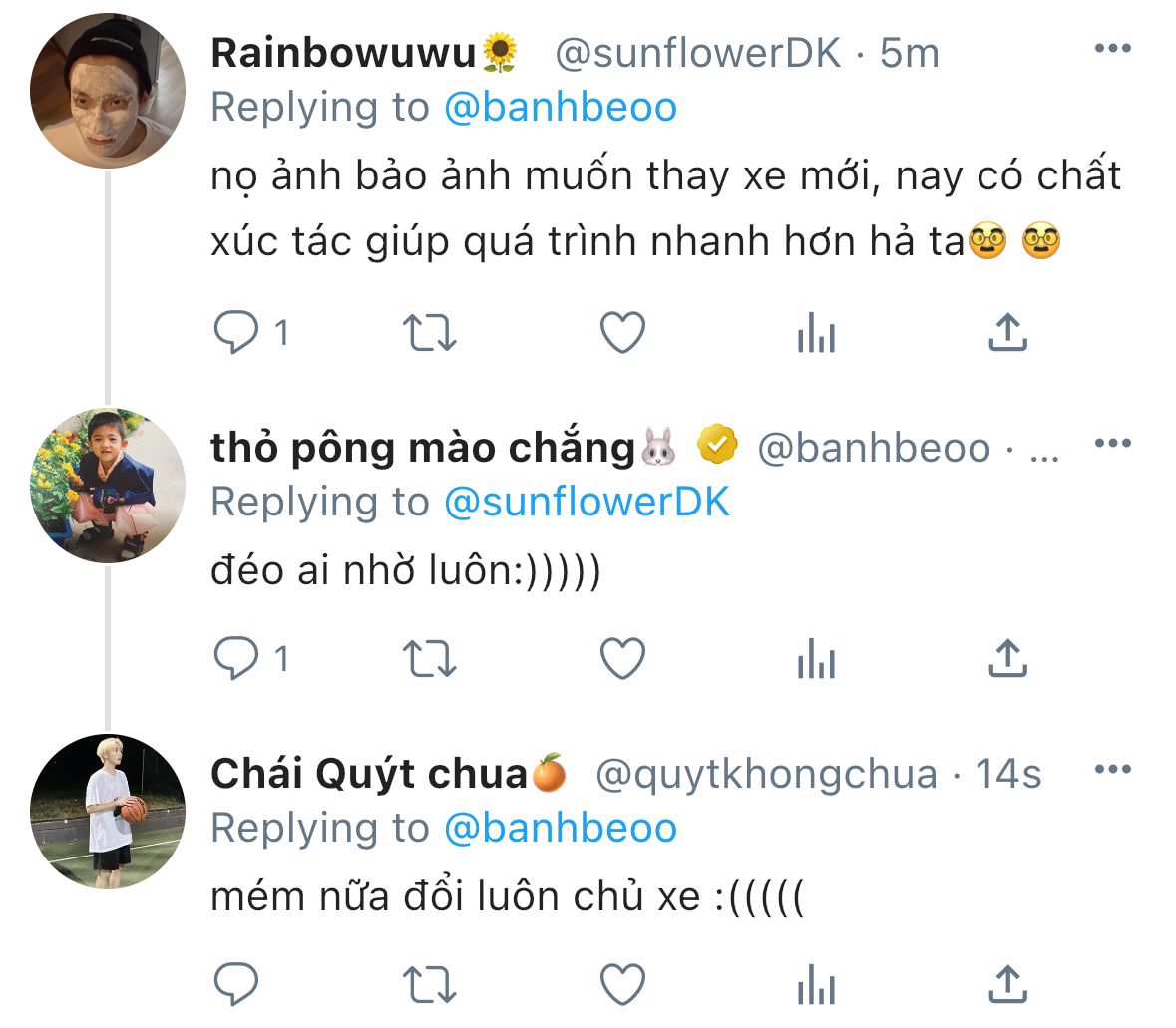1176x1028 pixels.
Task: Share Rainbowuwu's tweet
Action: point(1007,333)
